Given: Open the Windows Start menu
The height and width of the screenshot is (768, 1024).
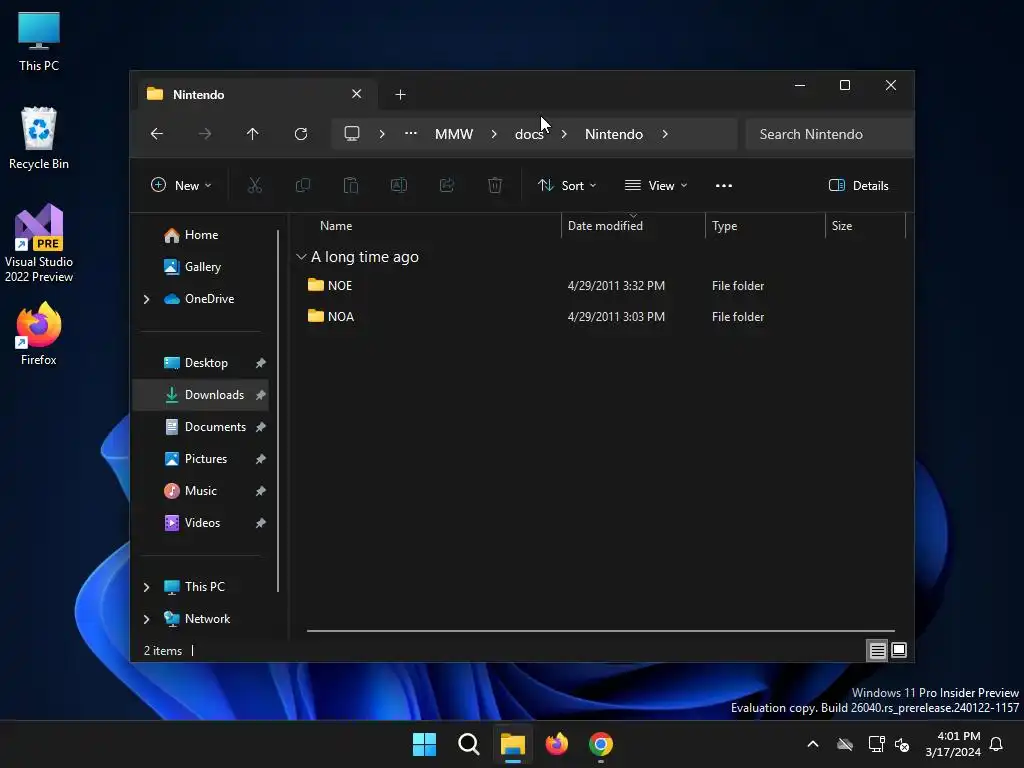Looking at the screenshot, I should click(x=424, y=744).
